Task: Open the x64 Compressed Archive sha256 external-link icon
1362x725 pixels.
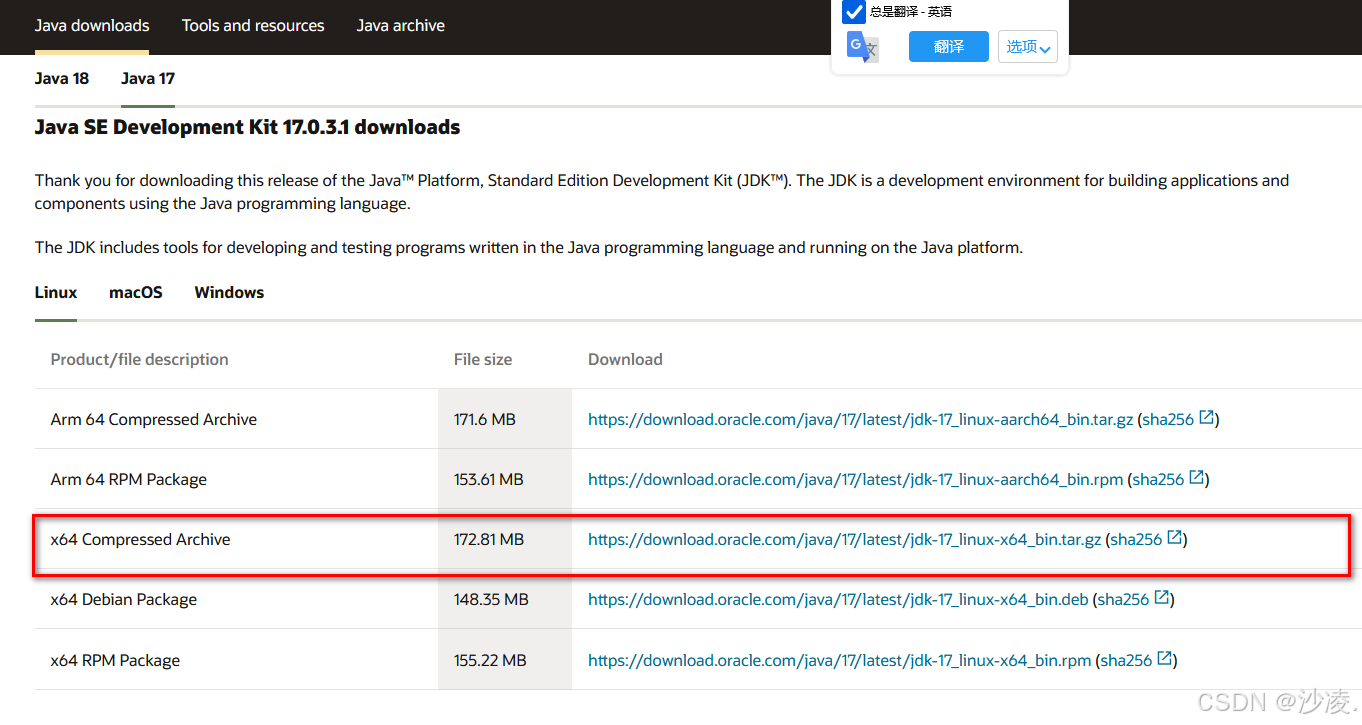Action: coord(1175,538)
